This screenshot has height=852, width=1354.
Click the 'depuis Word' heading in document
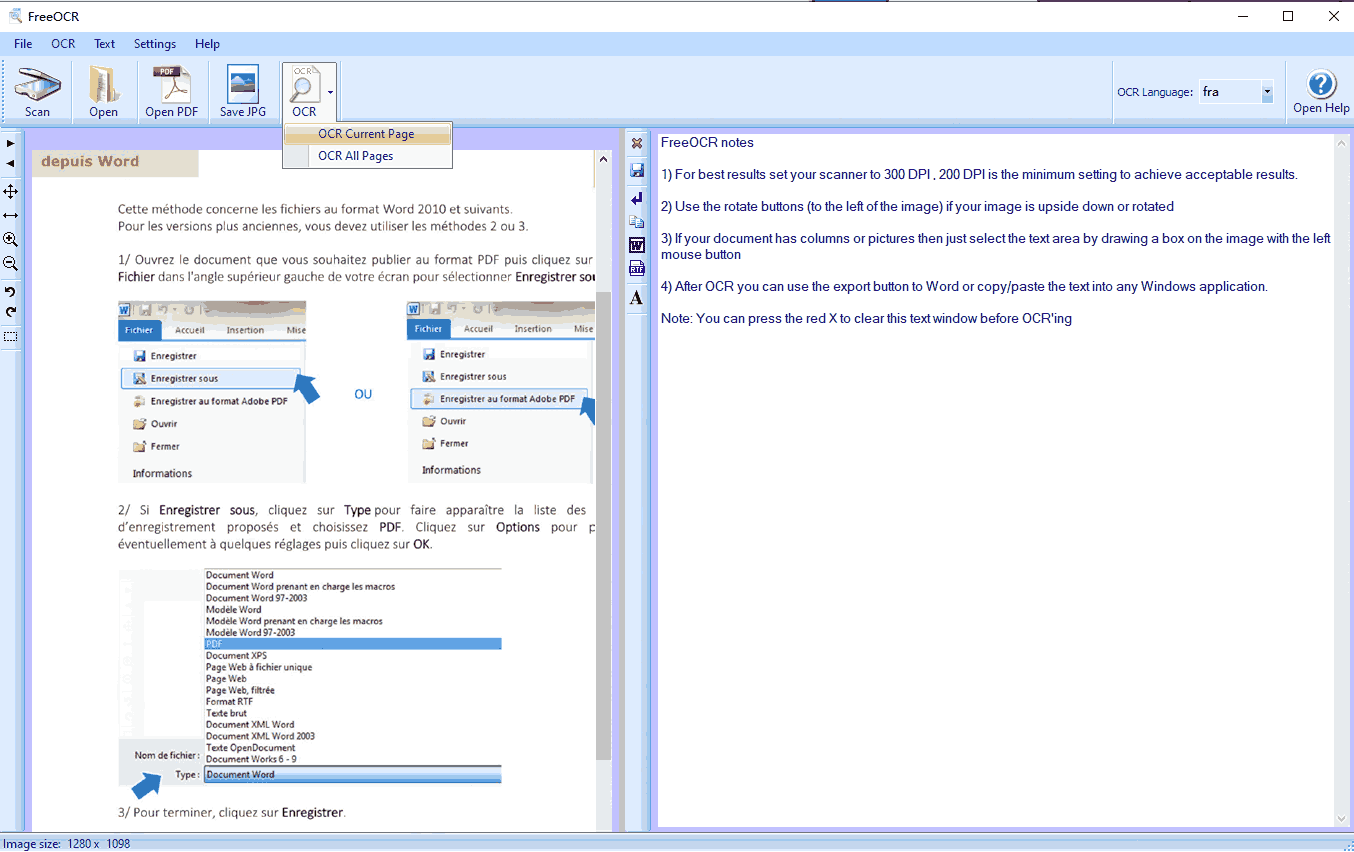(90, 162)
